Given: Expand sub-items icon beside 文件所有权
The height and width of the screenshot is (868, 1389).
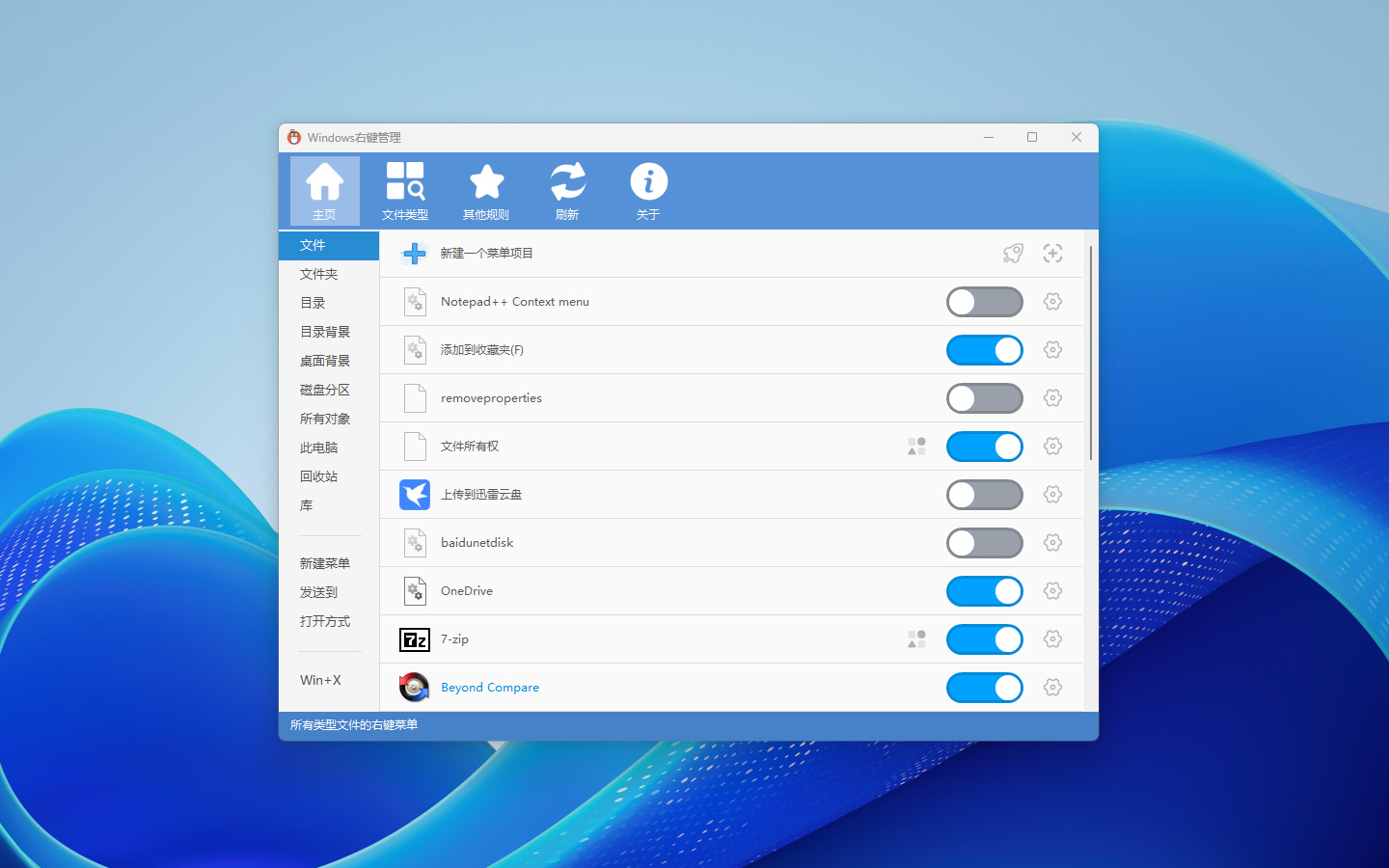Looking at the screenshot, I should coord(916,447).
